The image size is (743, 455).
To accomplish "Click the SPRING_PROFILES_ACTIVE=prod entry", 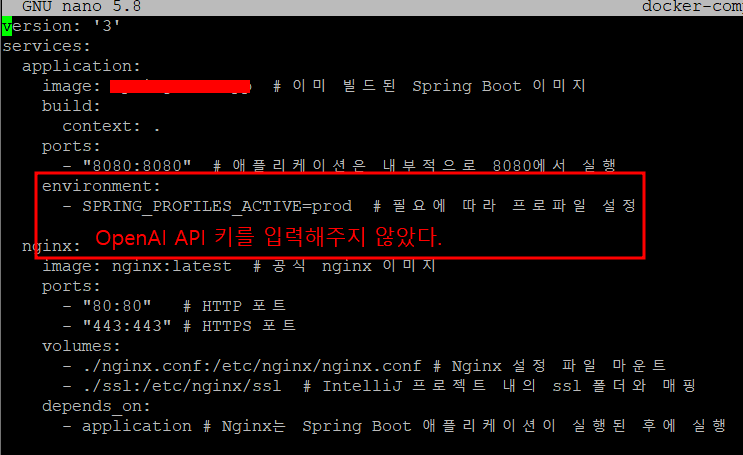I will [x=217, y=206].
